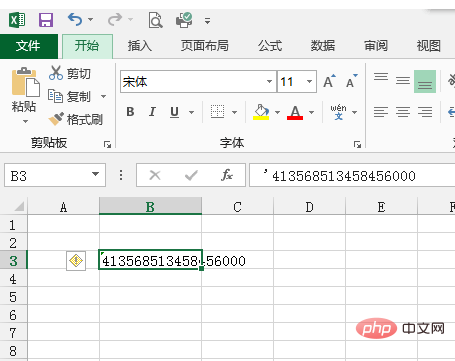Apply cell borders with the border icon
This screenshot has height=361, width=455.
[x=217, y=112]
